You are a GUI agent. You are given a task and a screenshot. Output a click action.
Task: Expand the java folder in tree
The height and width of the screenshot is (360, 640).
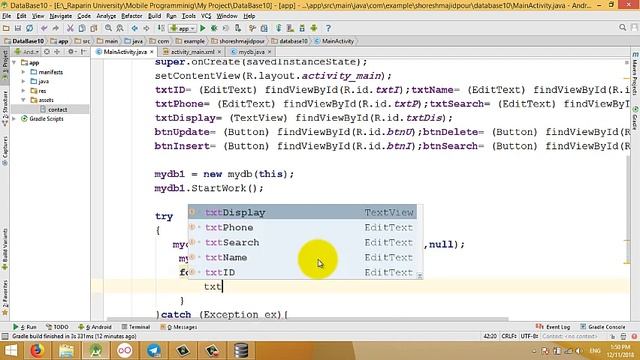[23, 82]
